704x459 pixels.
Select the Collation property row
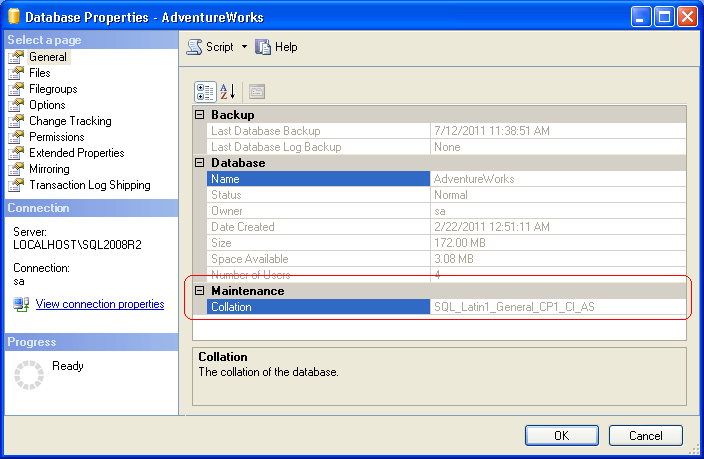pyautogui.click(x=446, y=307)
